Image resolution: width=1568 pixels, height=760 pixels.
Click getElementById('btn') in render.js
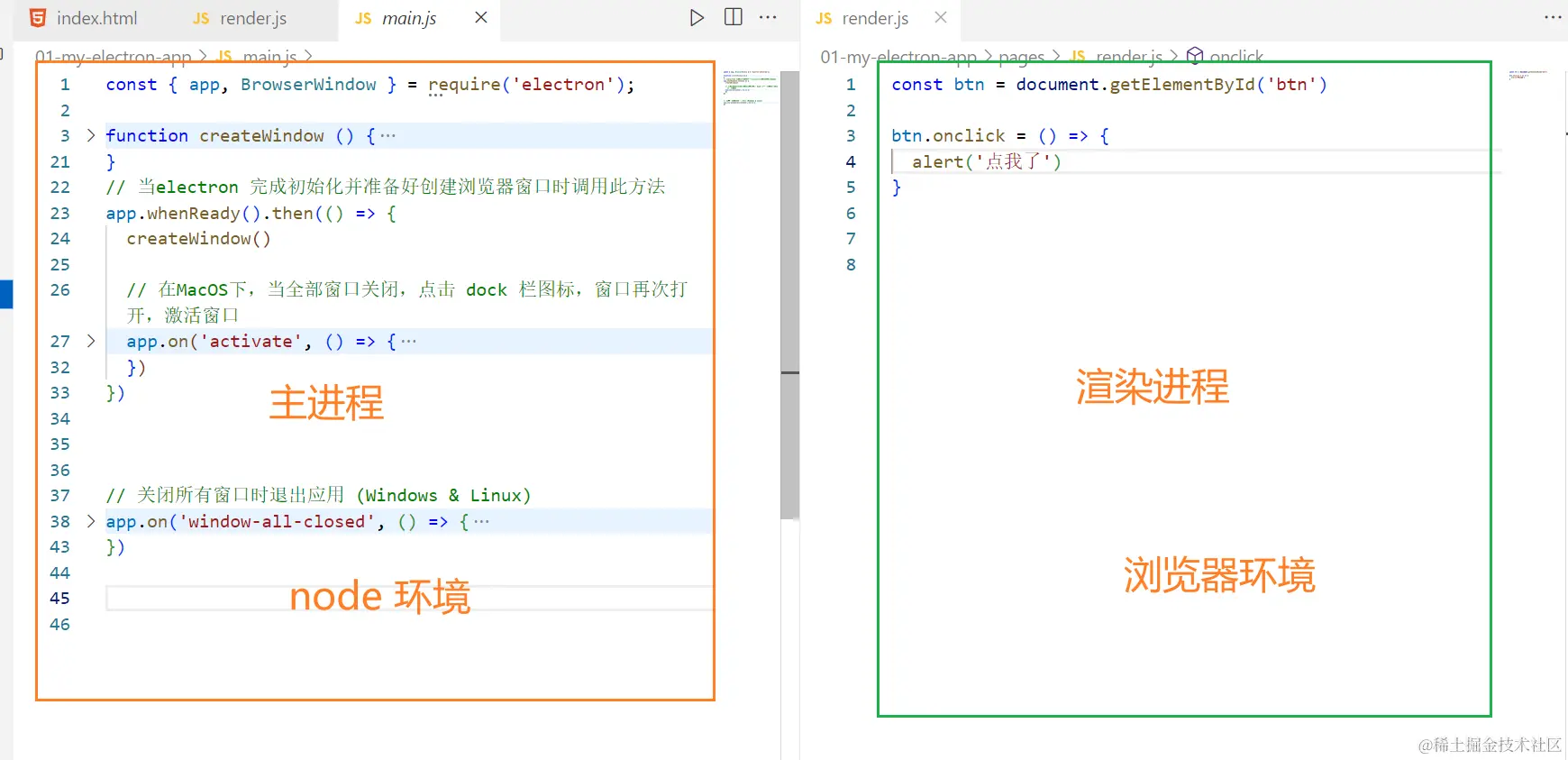pyautogui.click(x=1218, y=85)
